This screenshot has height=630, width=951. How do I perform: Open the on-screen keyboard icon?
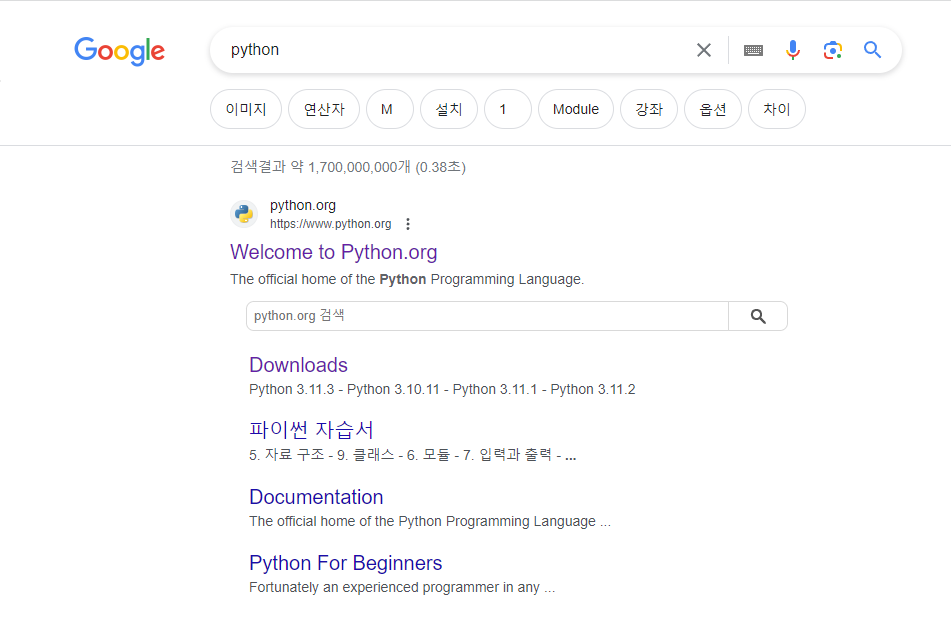[x=753, y=50]
